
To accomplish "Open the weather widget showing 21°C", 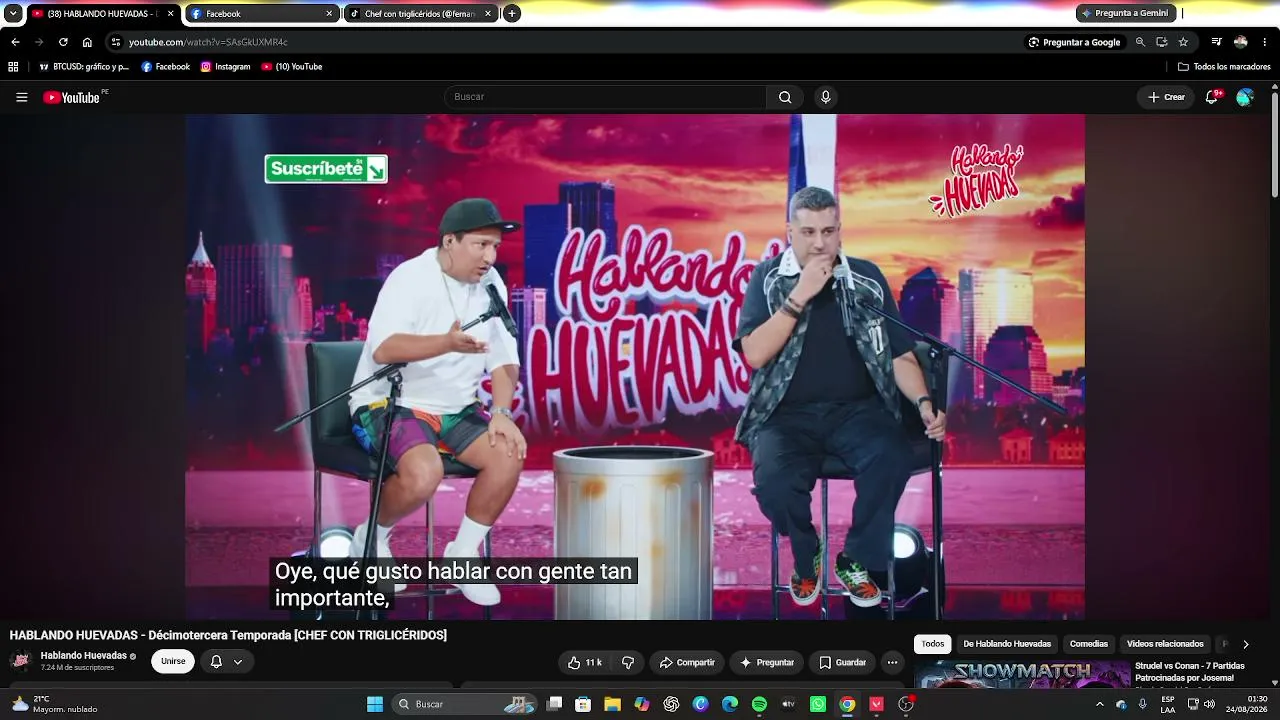I will click(x=54, y=704).
